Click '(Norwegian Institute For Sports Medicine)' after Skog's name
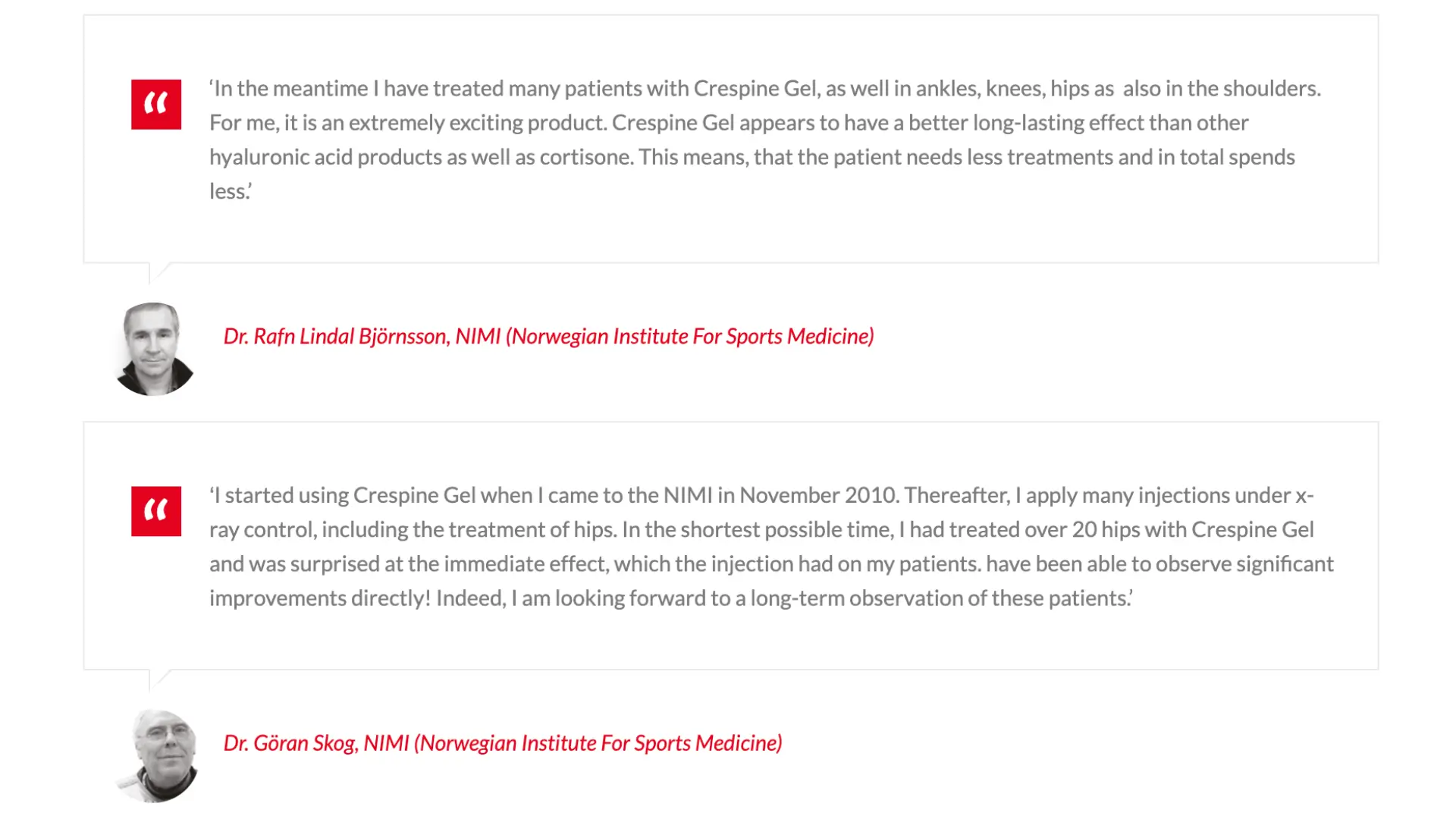The image size is (1456, 819). pyautogui.click(x=598, y=743)
